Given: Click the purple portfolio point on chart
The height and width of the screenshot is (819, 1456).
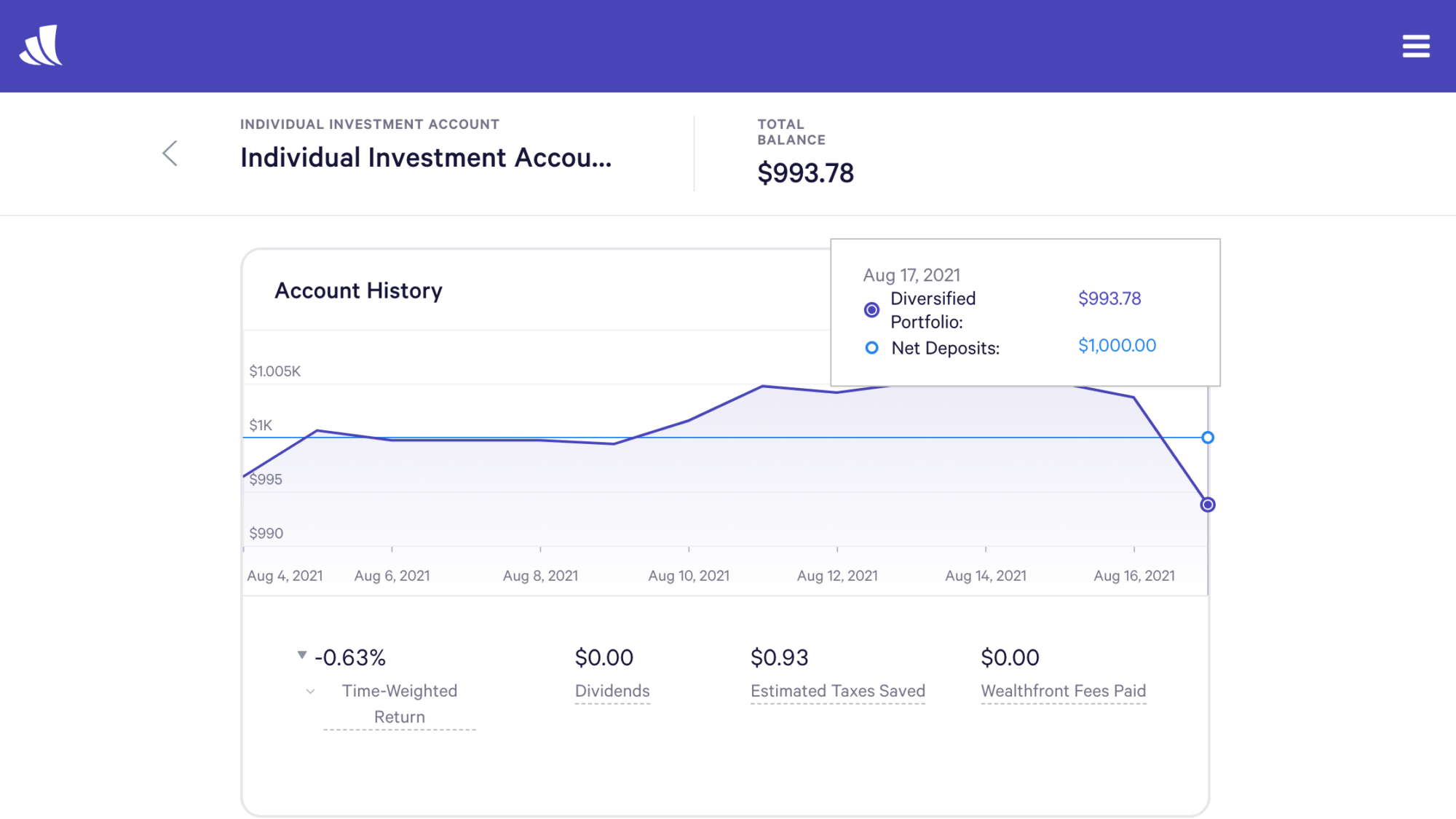Looking at the screenshot, I should pyautogui.click(x=1207, y=505).
